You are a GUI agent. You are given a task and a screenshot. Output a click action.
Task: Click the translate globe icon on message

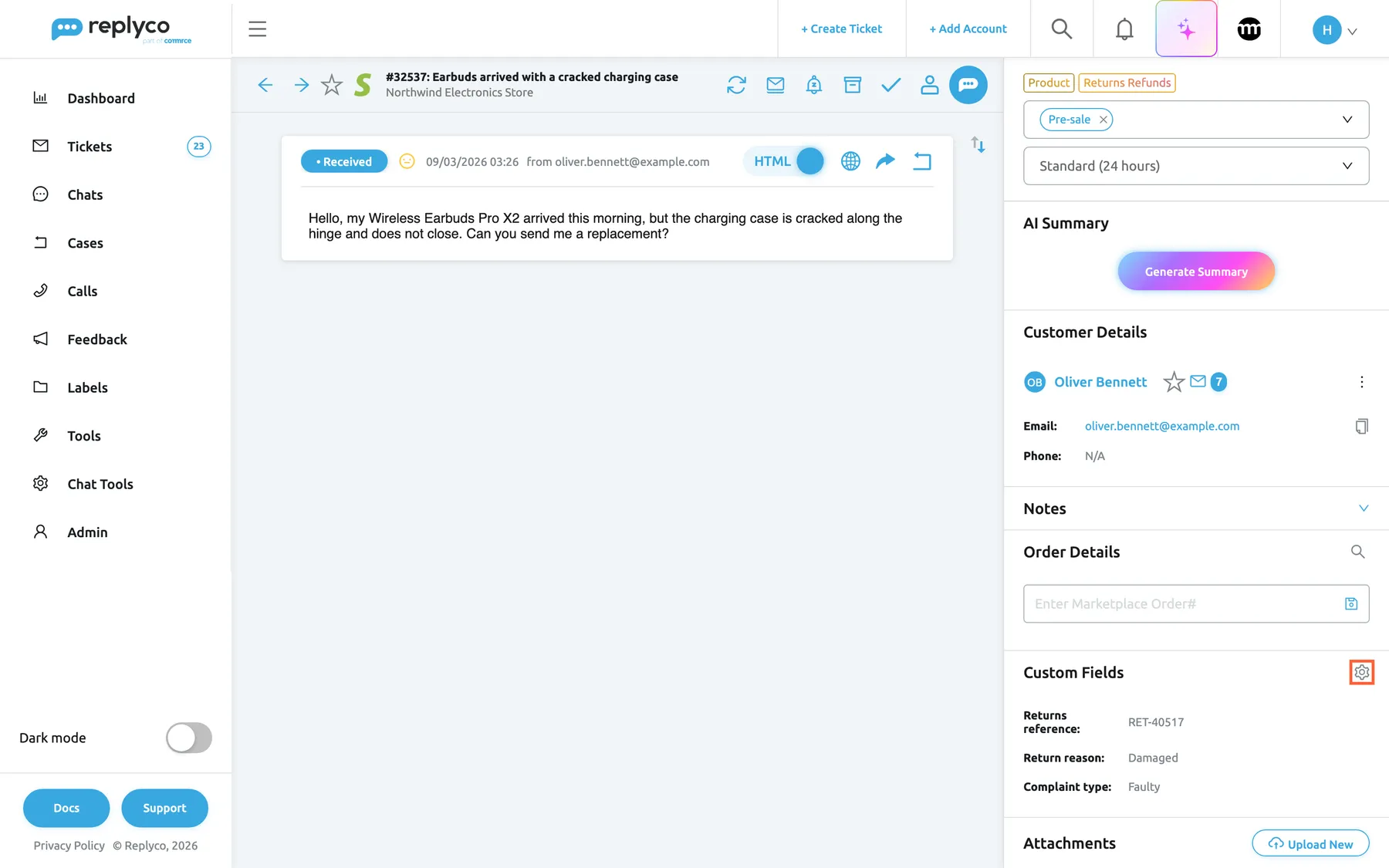pos(850,161)
